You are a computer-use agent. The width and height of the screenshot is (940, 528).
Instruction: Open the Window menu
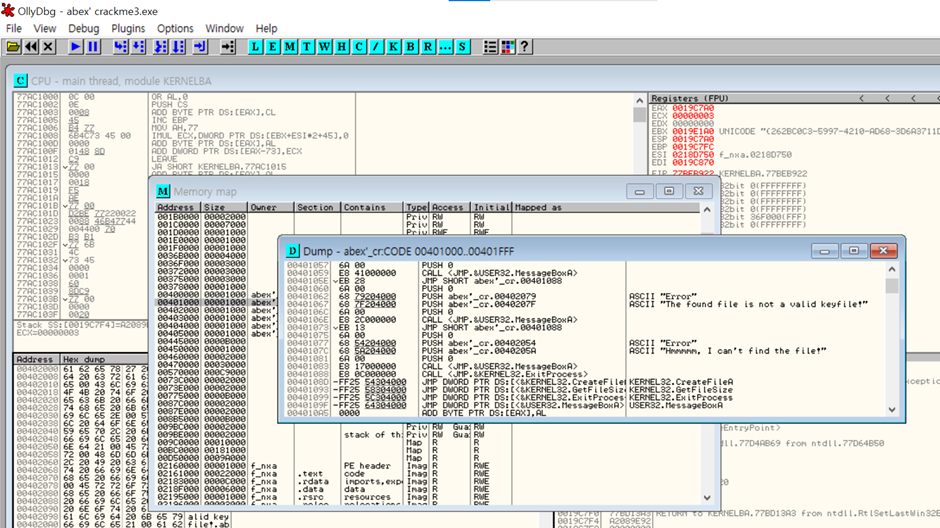click(x=224, y=28)
